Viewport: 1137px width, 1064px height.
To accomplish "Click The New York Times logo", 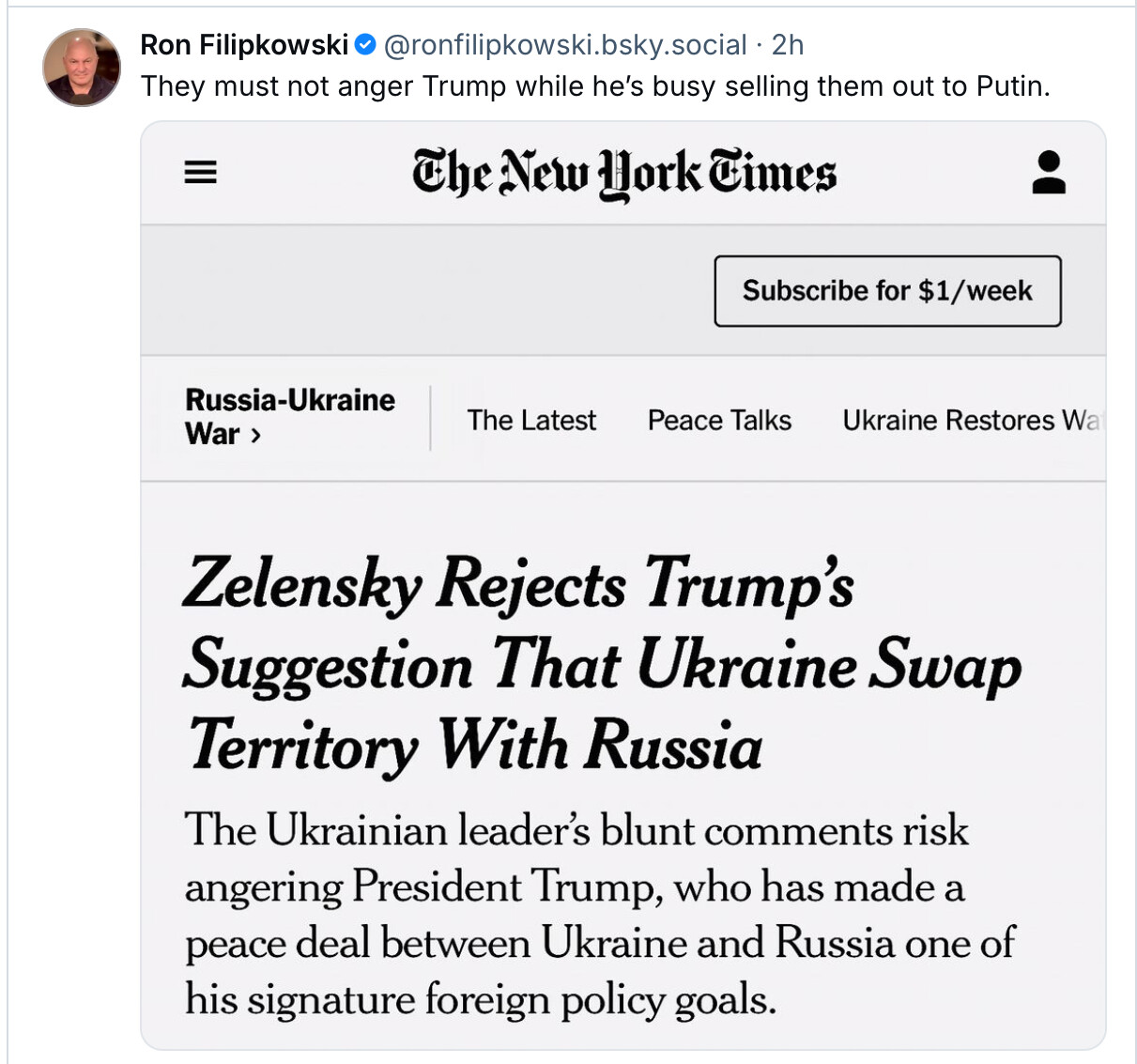I will tap(623, 174).
